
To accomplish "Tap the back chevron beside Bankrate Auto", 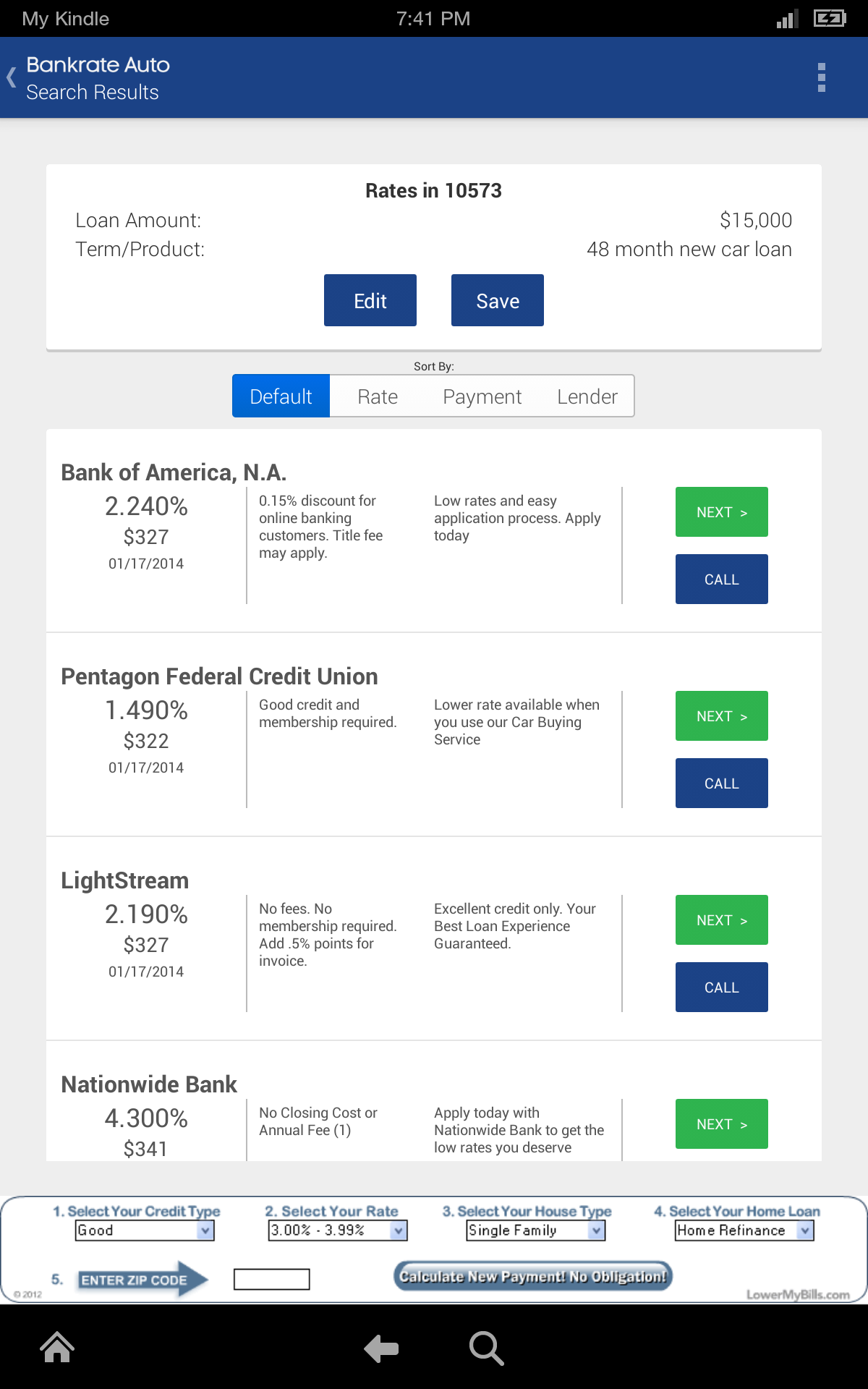I will (x=12, y=77).
